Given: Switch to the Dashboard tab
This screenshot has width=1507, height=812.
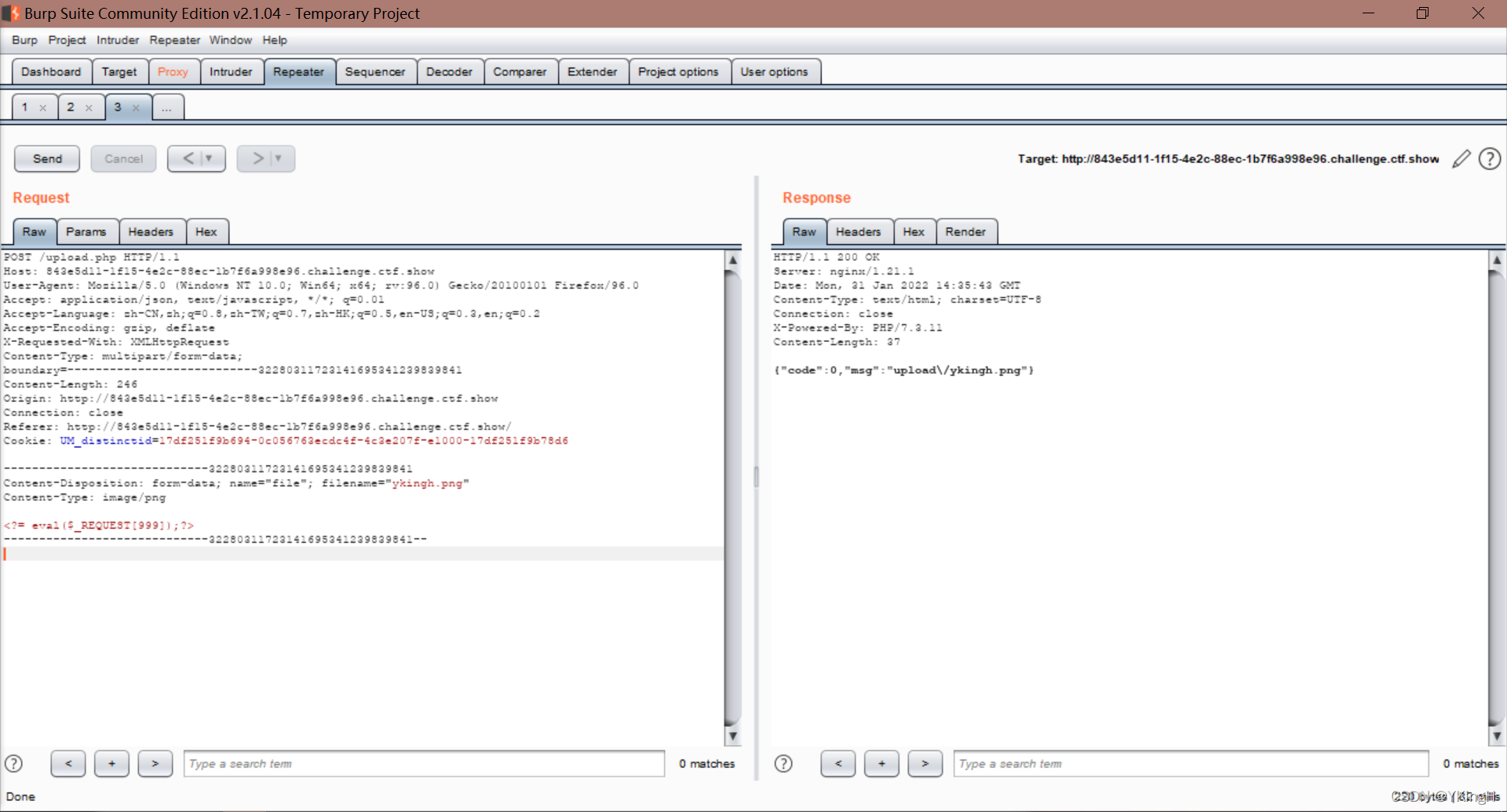Looking at the screenshot, I should 51,71.
